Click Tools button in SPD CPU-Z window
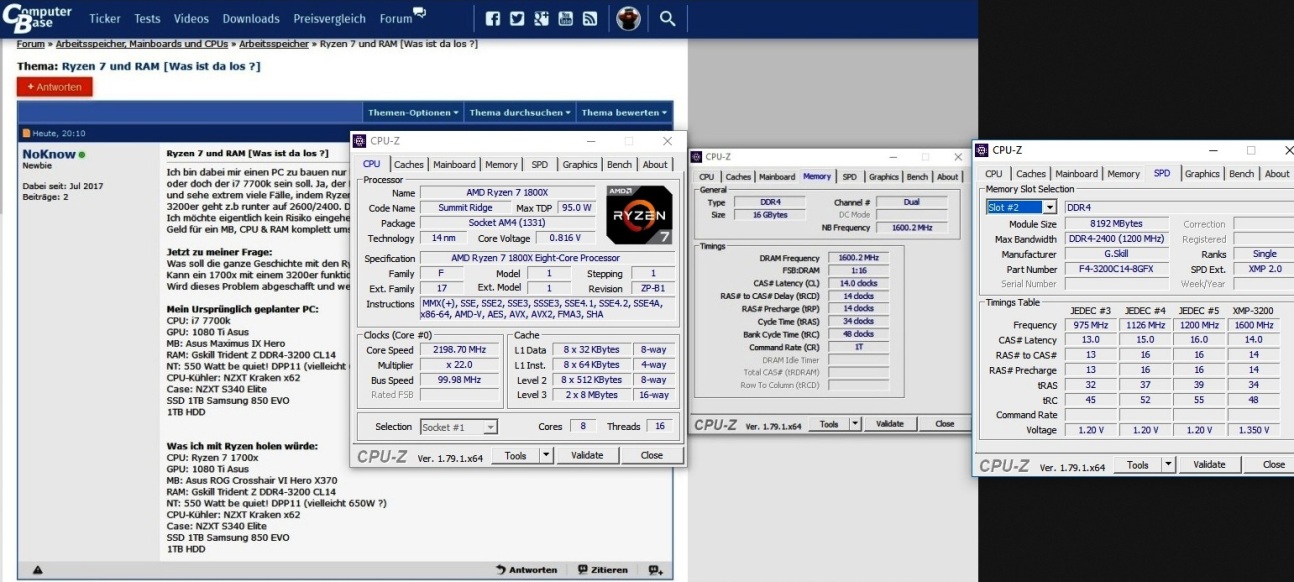The image size is (1294, 582). pyautogui.click(x=1138, y=465)
